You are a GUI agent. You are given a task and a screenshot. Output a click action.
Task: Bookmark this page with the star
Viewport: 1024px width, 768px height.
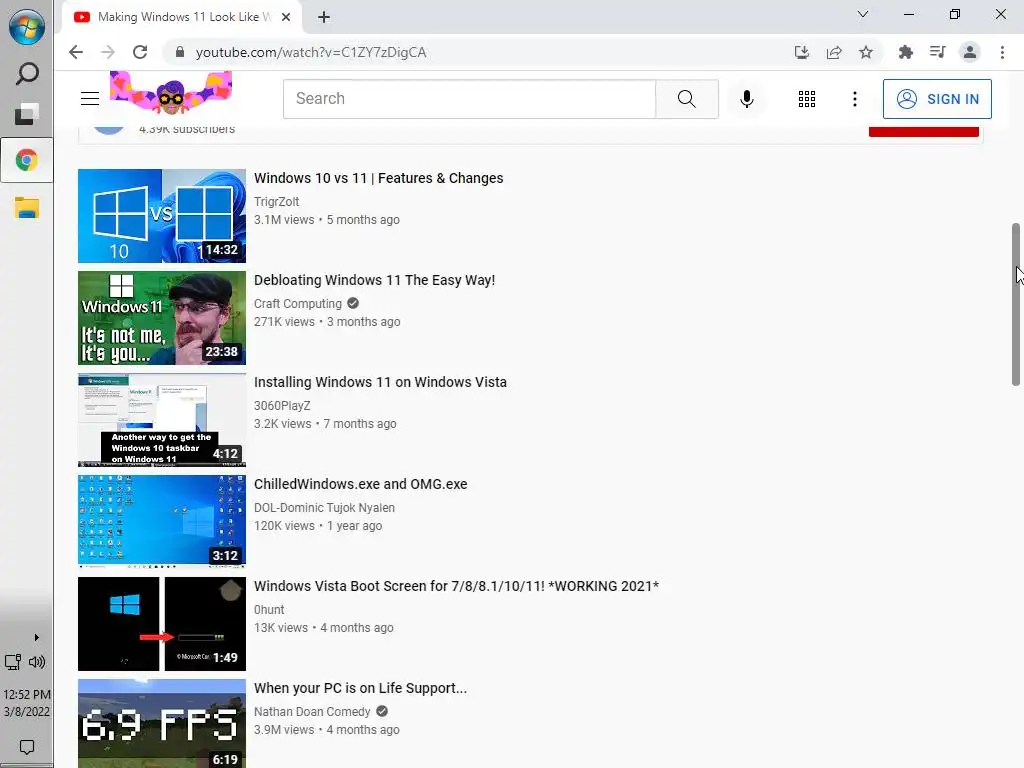coord(866,52)
